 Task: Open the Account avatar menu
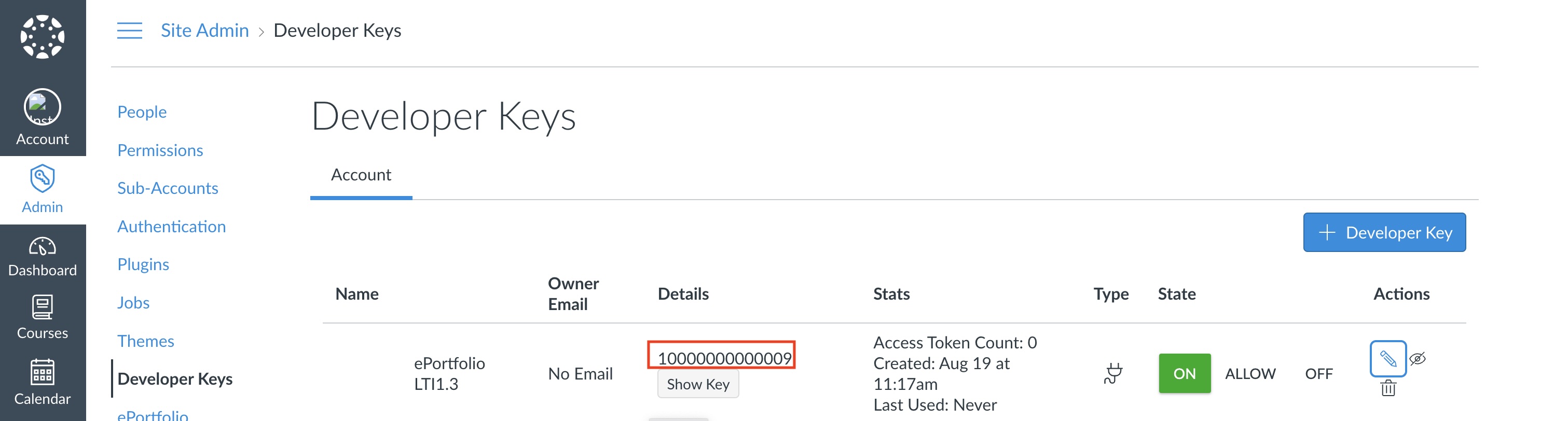43,107
